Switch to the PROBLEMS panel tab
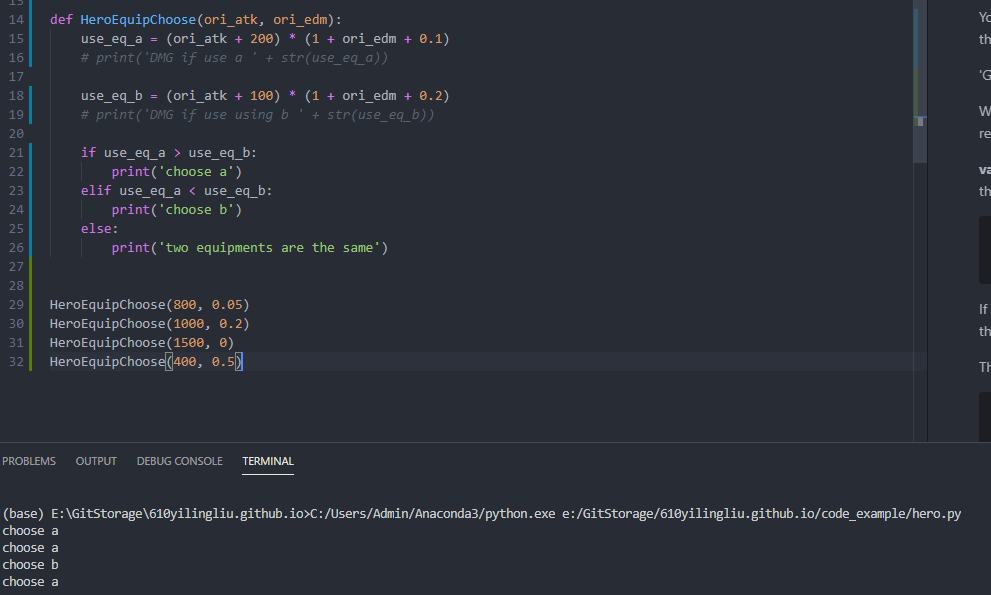The image size is (991, 595). 28,461
